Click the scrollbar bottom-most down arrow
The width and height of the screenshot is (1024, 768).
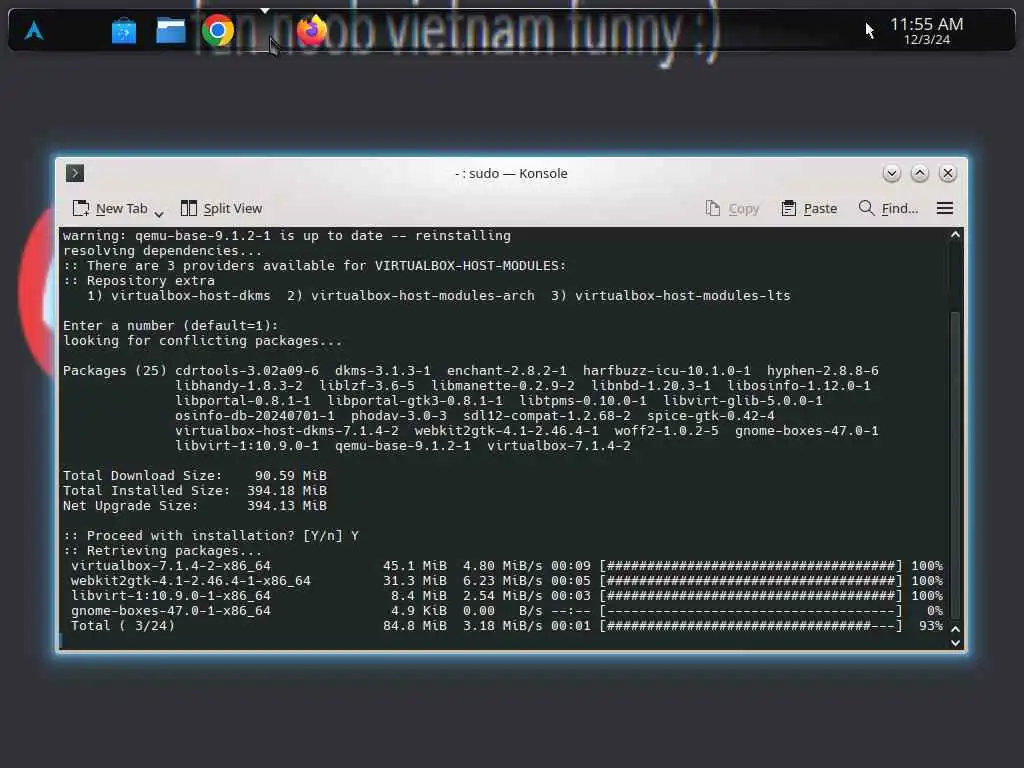(x=955, y=643)
